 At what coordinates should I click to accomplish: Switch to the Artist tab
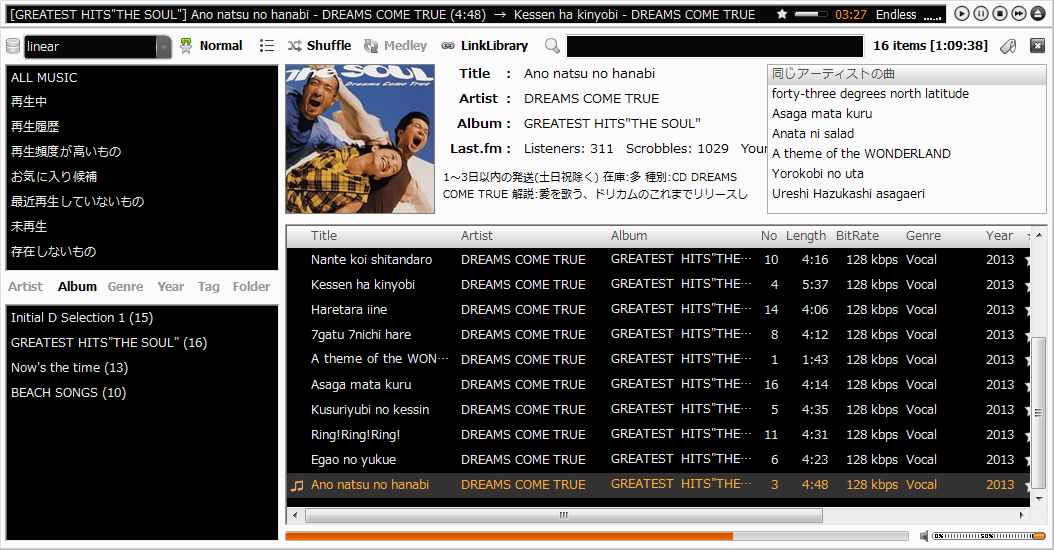pyautogui.click(x=26, y=286)
